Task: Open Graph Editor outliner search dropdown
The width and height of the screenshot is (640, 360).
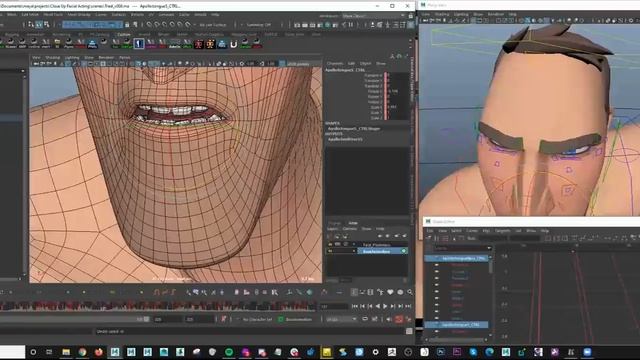Action: (489, 248)
